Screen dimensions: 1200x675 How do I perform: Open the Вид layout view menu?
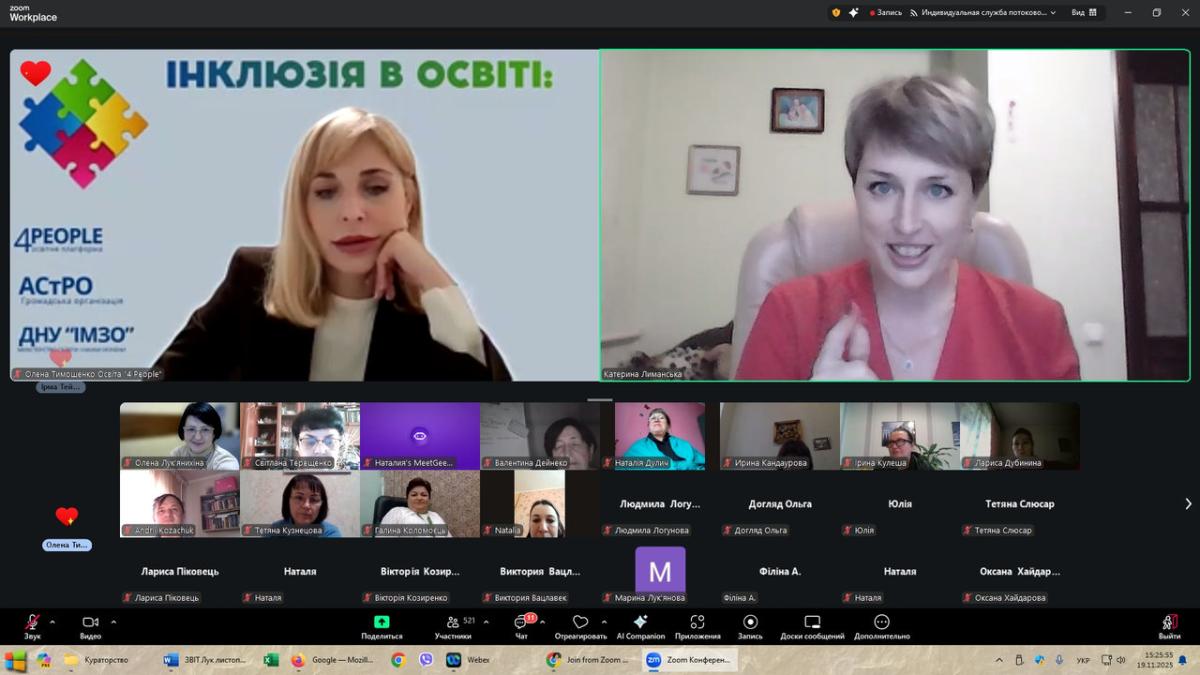(x=1084, y=13)
